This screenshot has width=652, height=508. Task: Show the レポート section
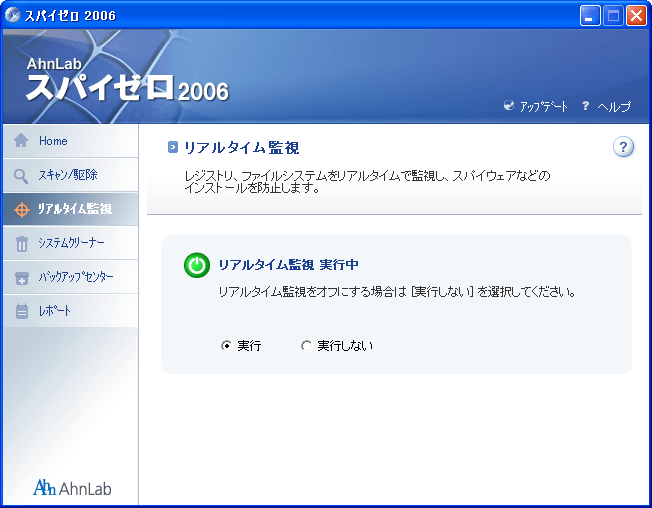(x=70, y=311)
